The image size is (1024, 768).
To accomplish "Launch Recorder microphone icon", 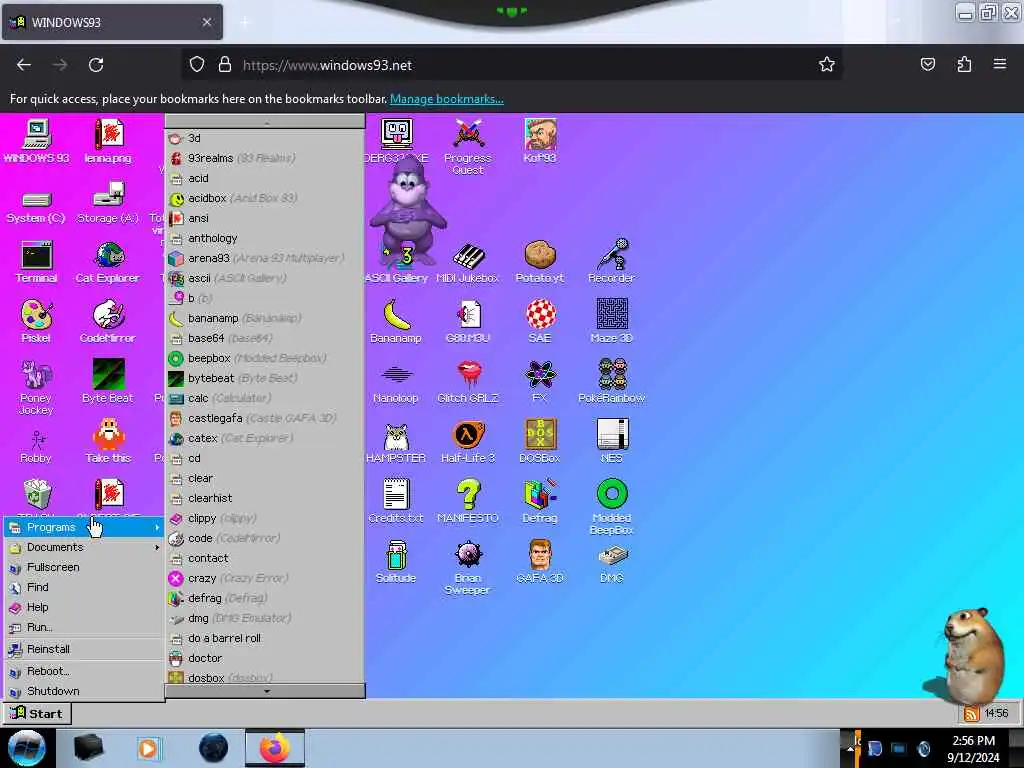I will click(611, 261).
